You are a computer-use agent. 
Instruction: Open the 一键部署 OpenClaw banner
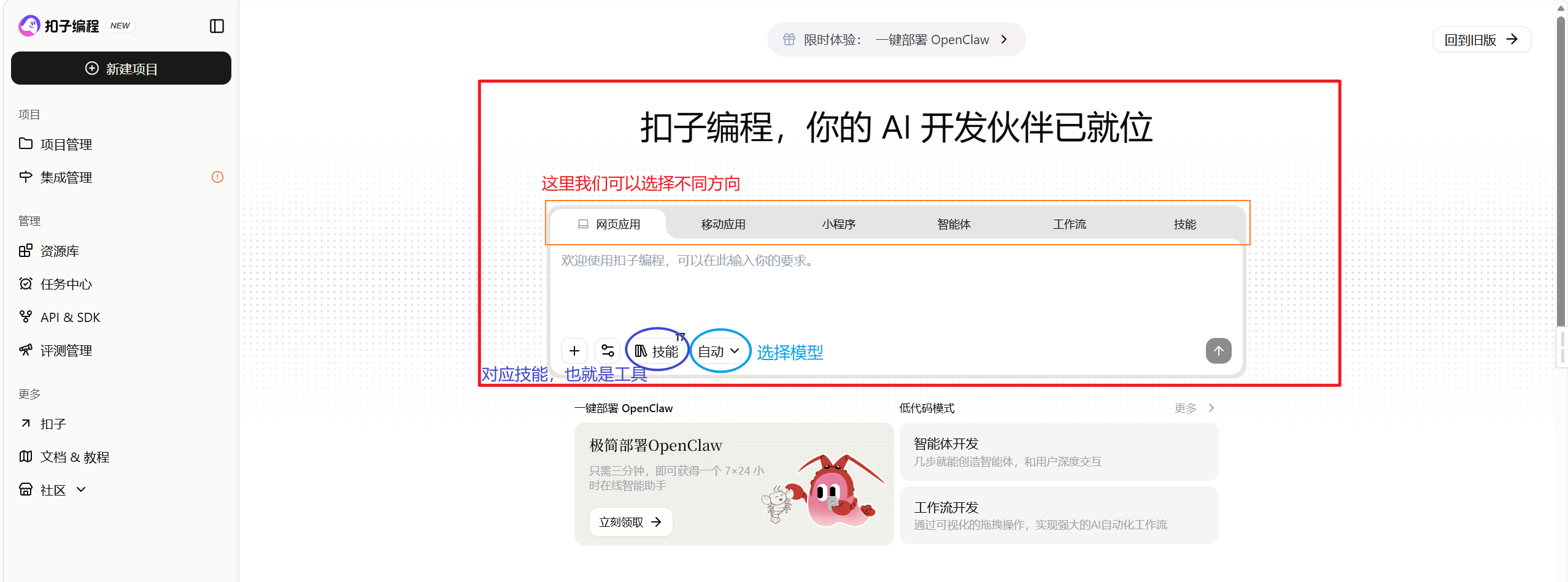(896, 39)
